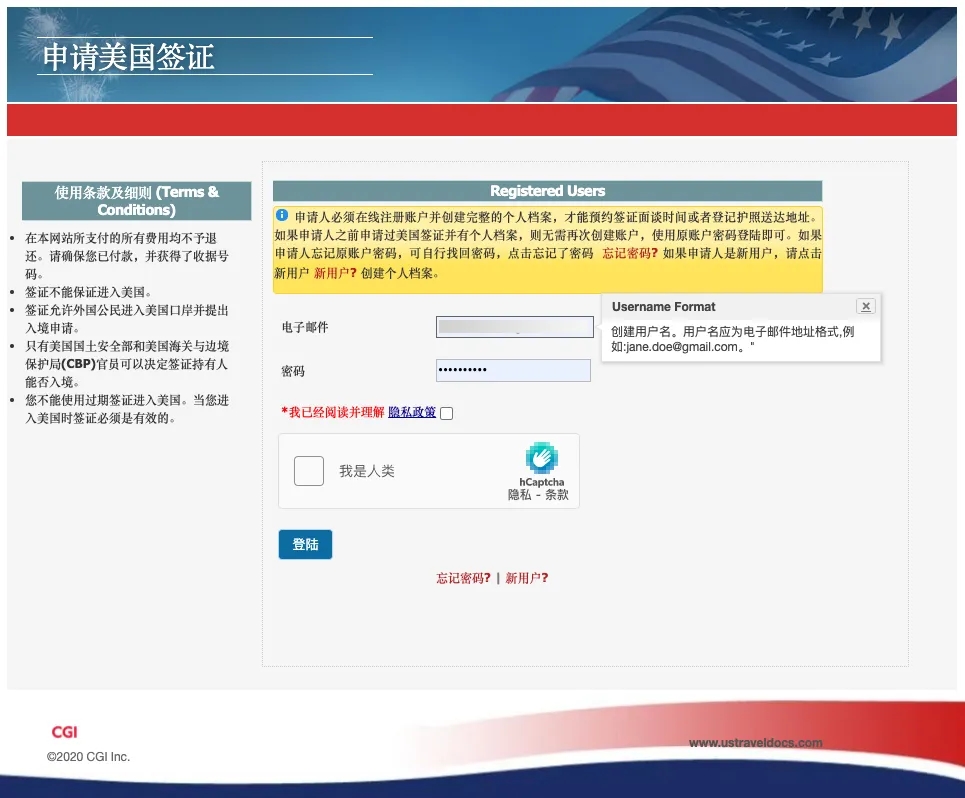
Task: Check the privacy policy agreement checkbox
Action: click(446, 413)
